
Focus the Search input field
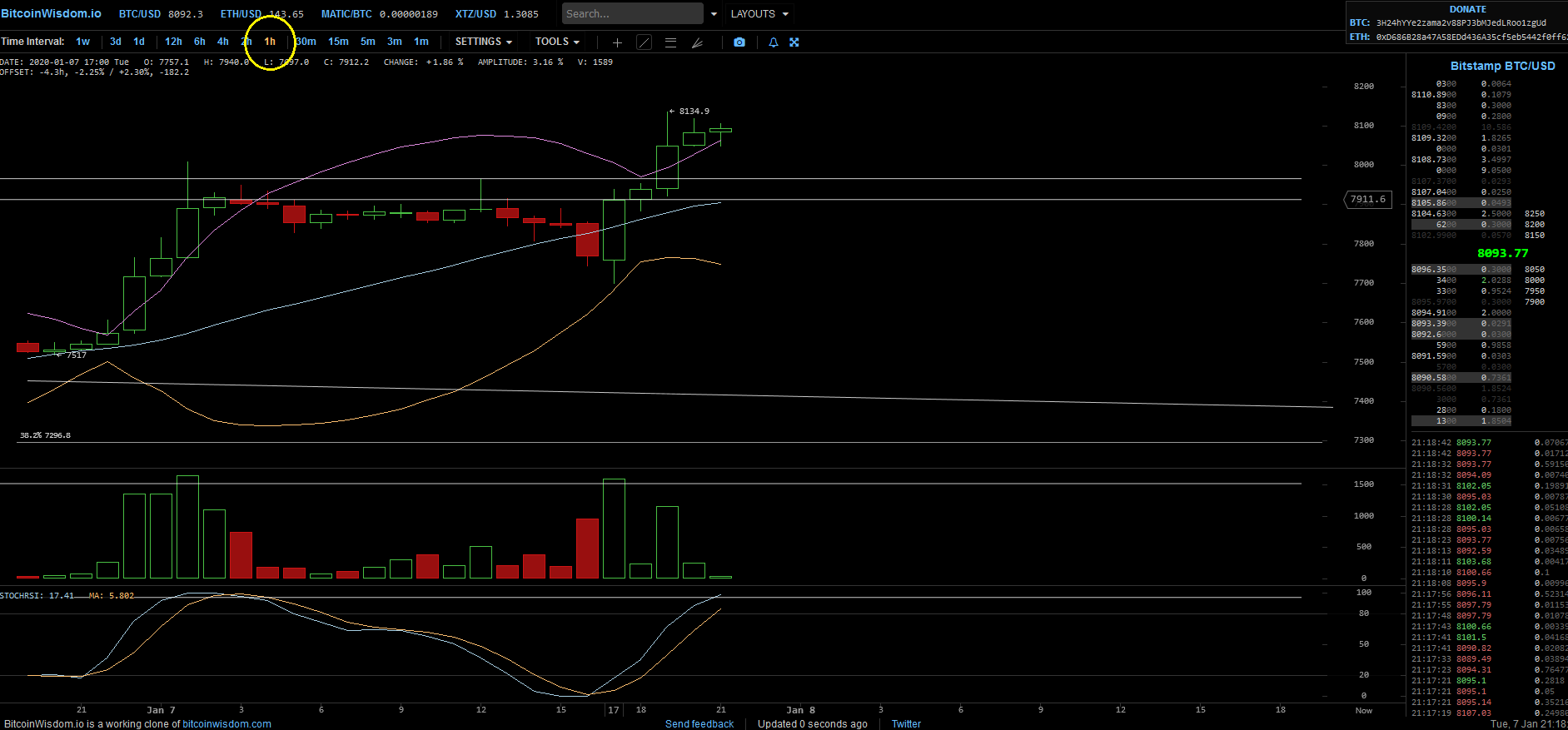click(633, 14)
